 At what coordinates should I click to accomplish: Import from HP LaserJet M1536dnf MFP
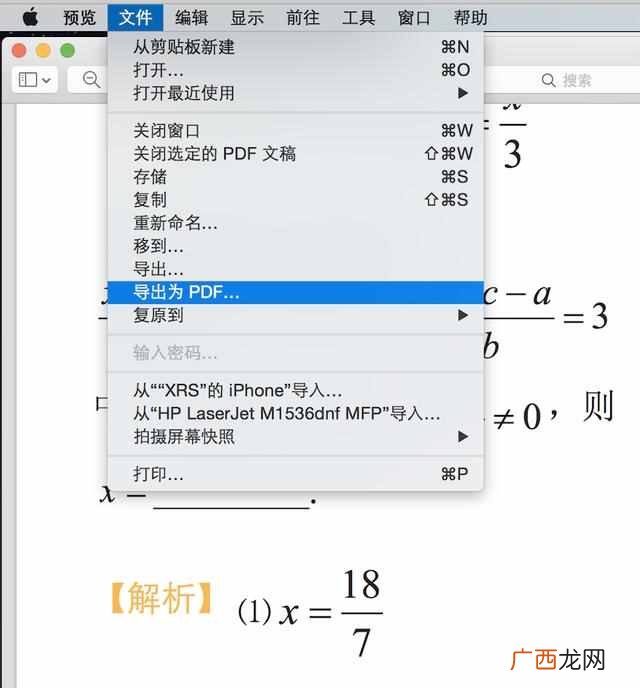click(295, 413)
